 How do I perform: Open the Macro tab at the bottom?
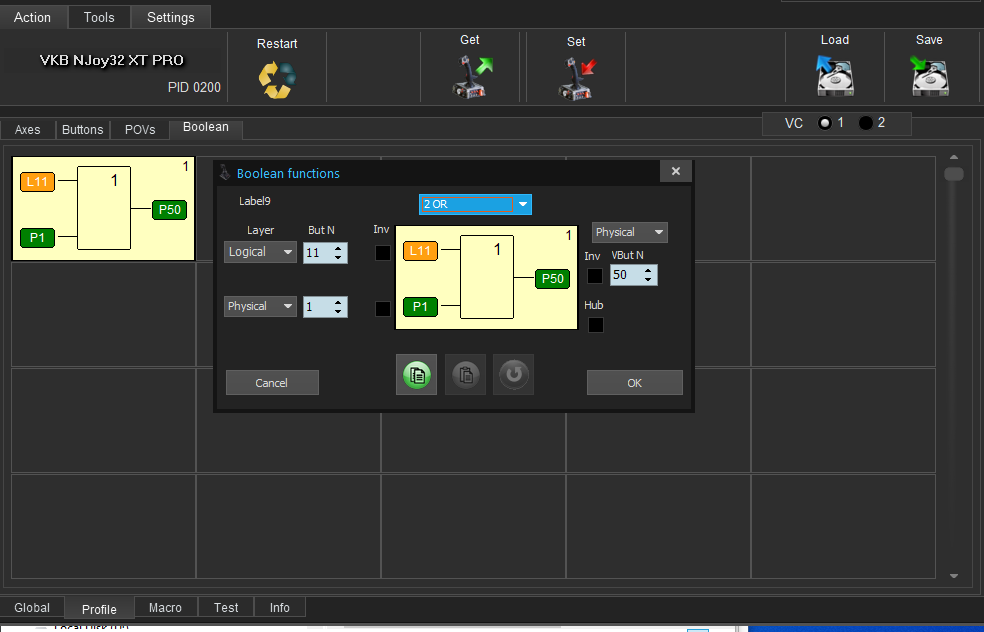coord(165,607)
